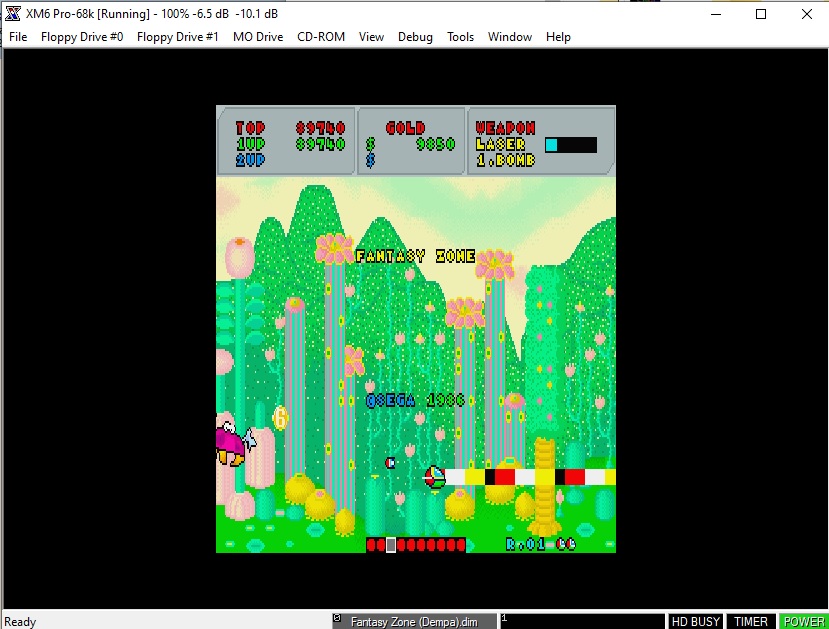Screen dimensions: 829x629
Task: Expand the CD-ROM menu
Action: 321,37
